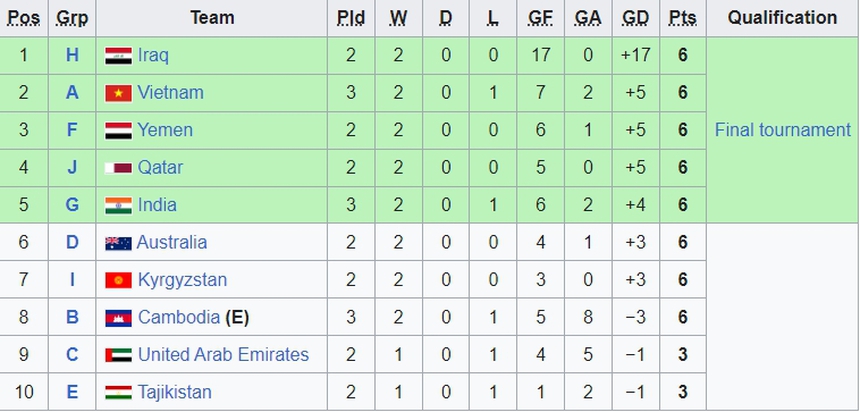
Task: Open the Iraq team link
Action: (x=153, y=55)
